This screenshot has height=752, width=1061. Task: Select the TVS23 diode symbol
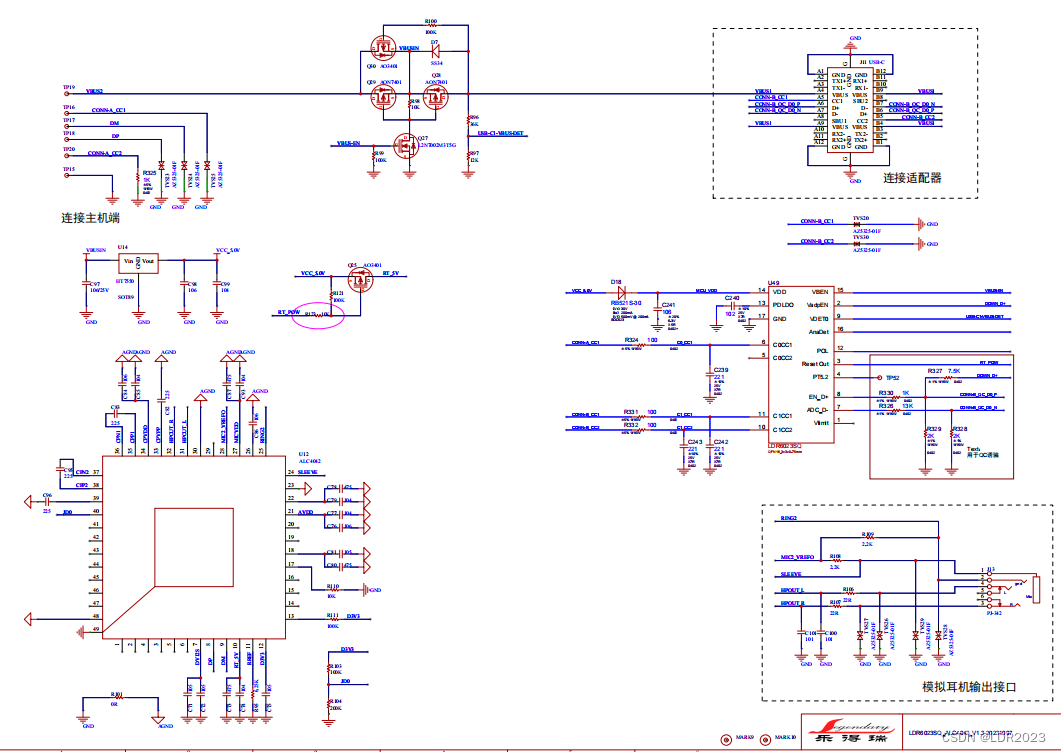pos(161,166)
